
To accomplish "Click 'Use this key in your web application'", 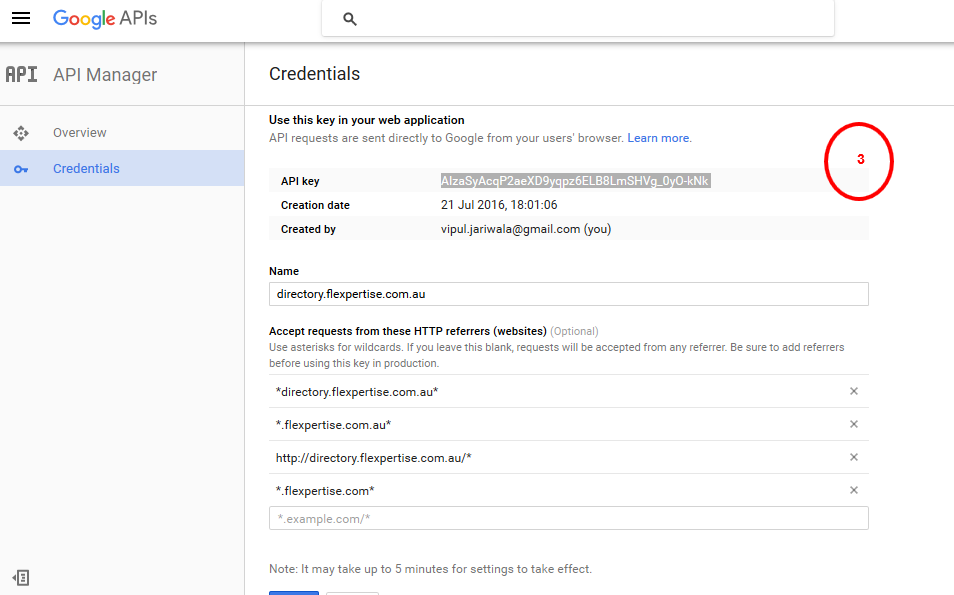I will [367, 120].
